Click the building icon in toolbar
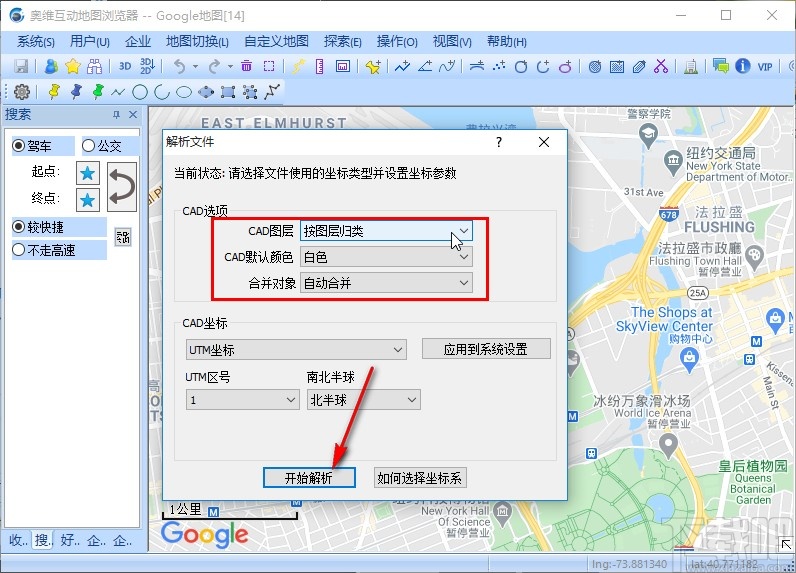The height and width of the screenshot is (573, 796). click(690, 66)
